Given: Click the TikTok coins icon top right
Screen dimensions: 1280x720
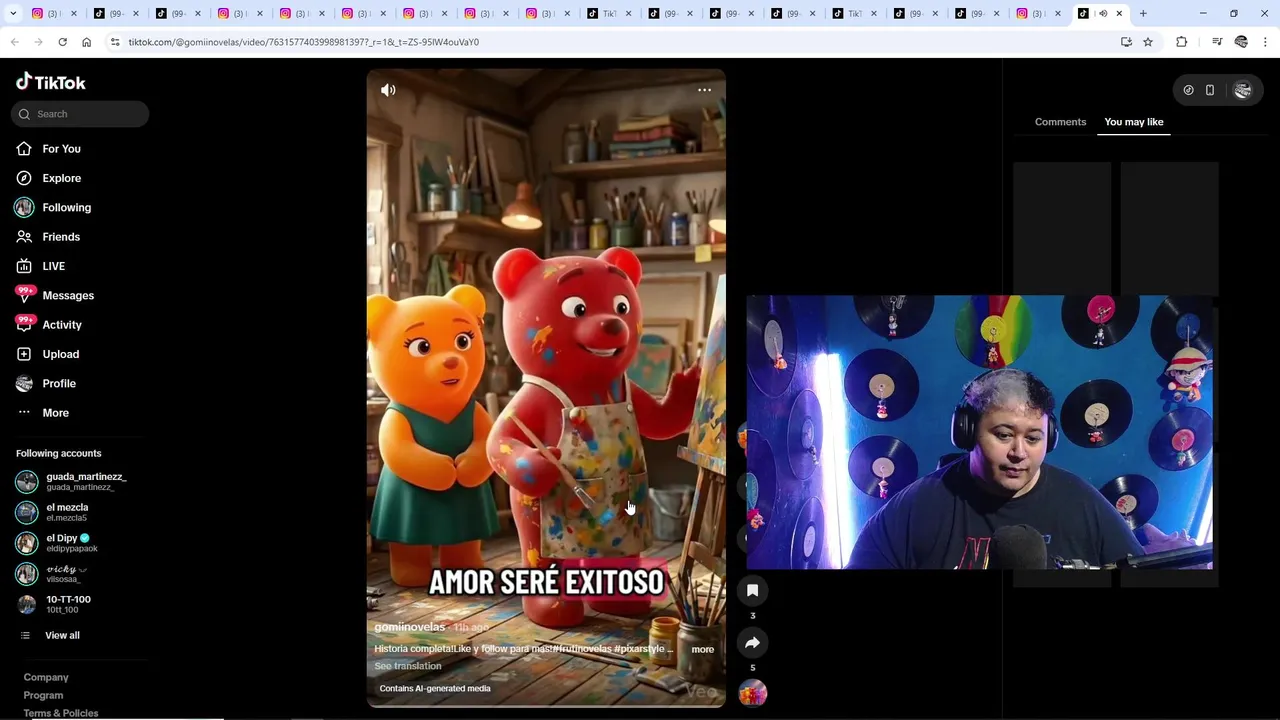Looking at the screenshot, I should pyautogui.click(x=1188, y=90).
